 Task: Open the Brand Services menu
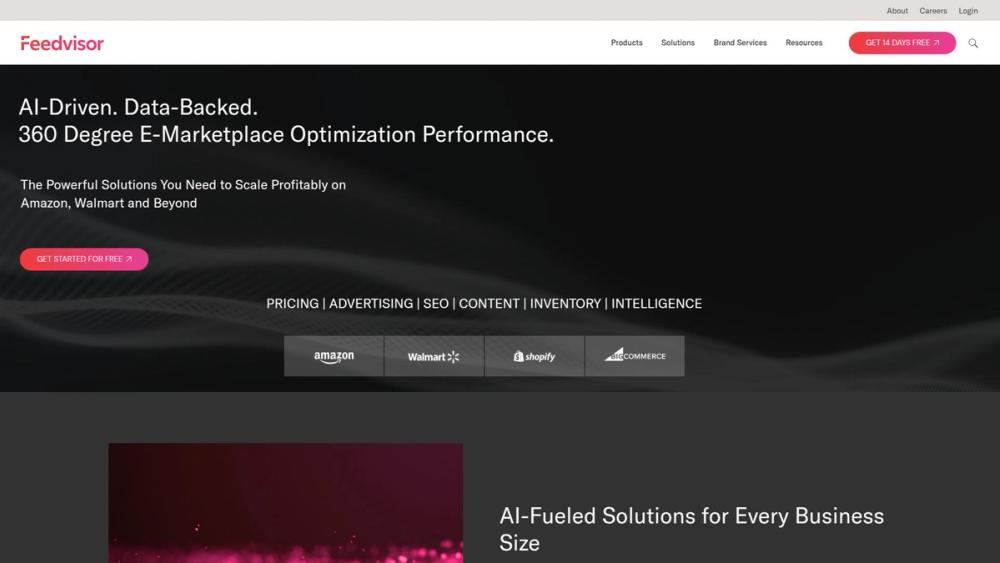pyautogui.click(x=740, y=43)
